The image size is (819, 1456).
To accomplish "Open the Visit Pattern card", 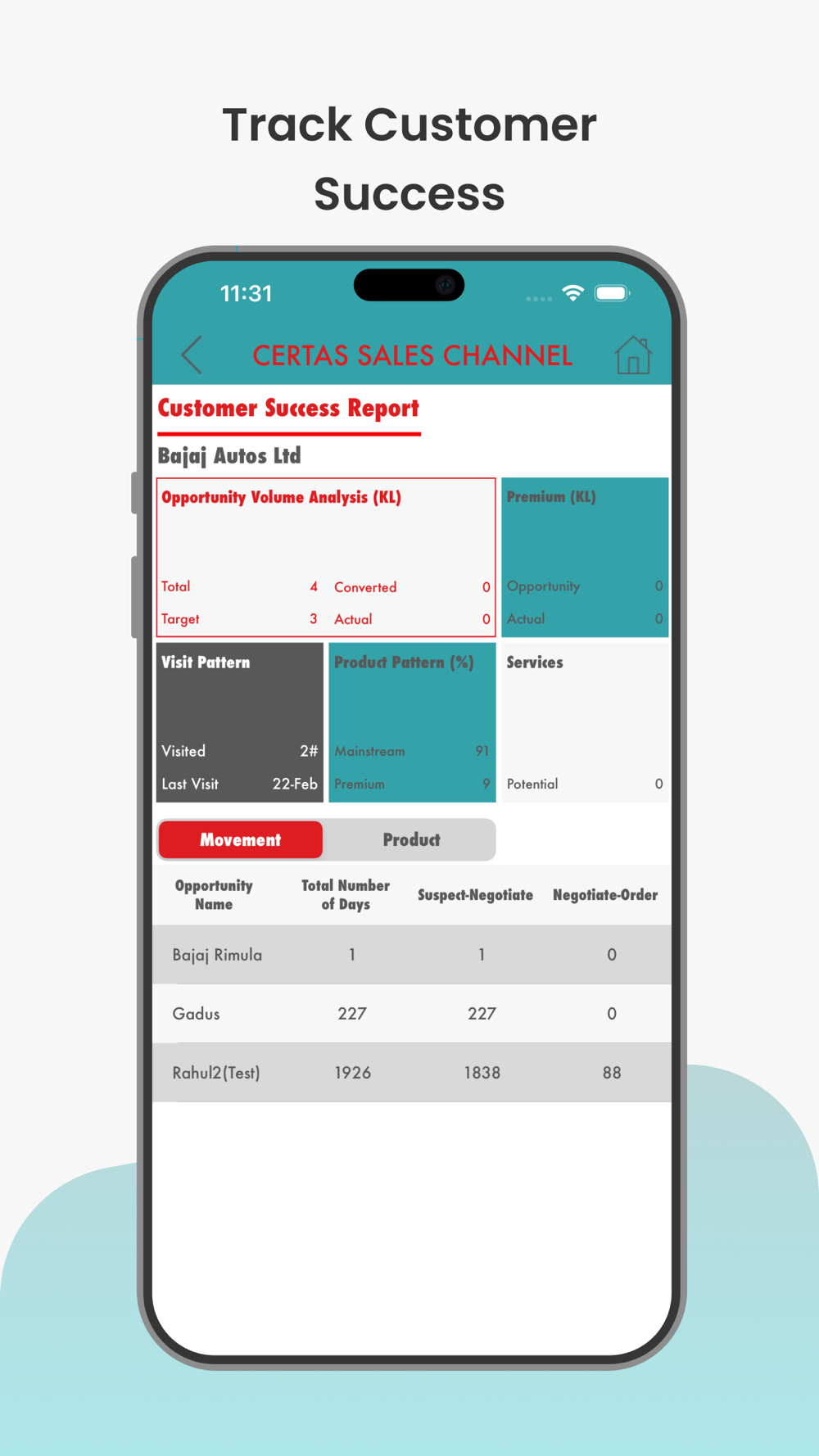I will pos(240,722).
